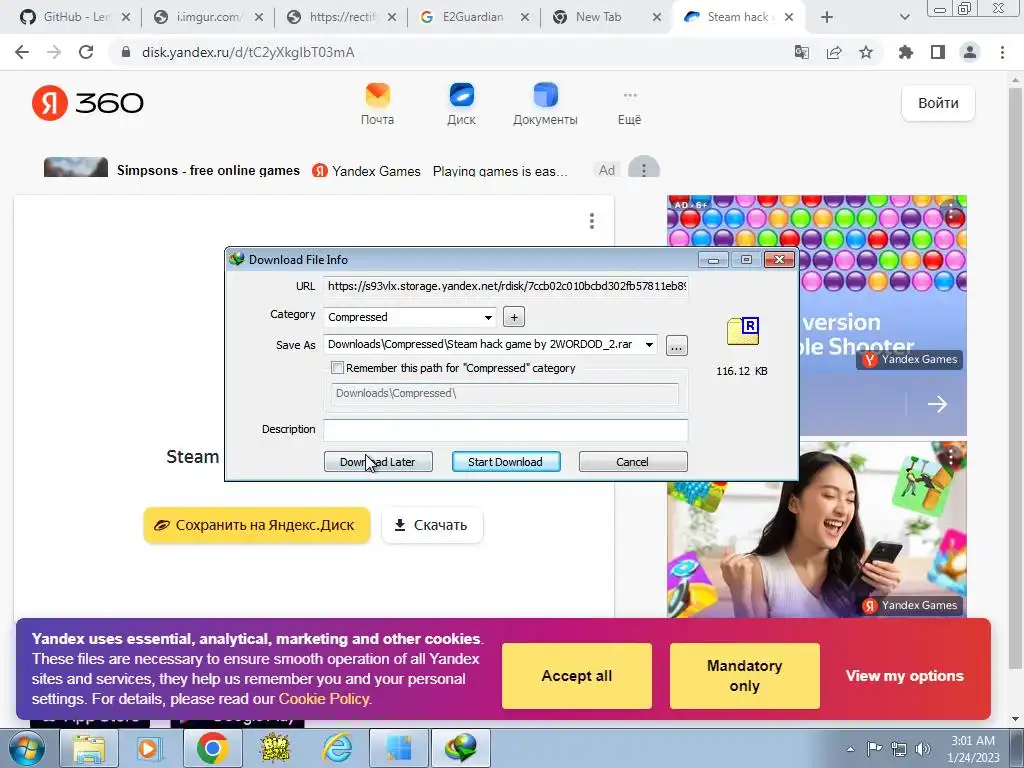Cancel the Download File Info dialog
Viewport: 1024px width, 768px height.
(633, 462)
